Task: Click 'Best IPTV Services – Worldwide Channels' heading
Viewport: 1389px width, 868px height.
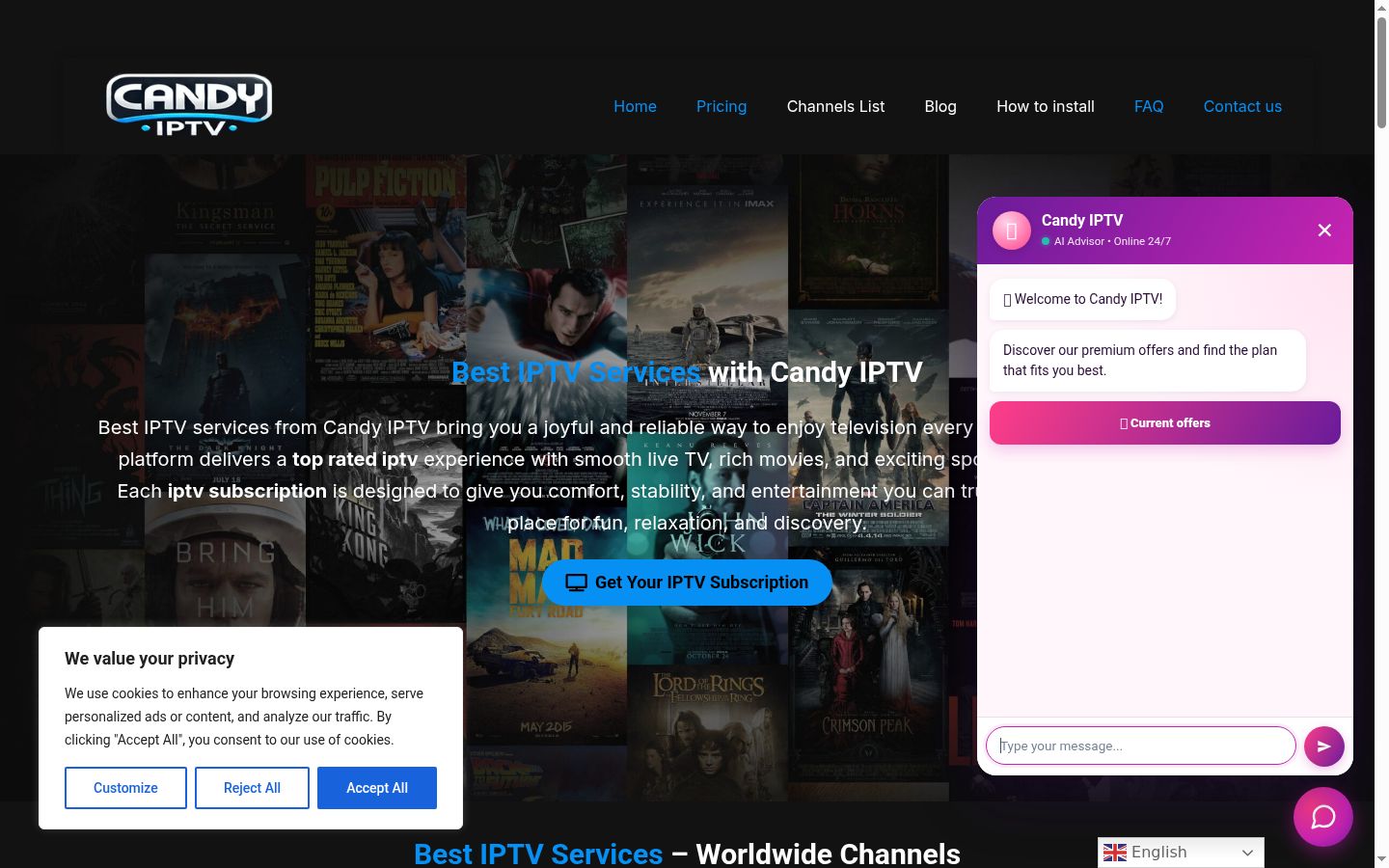Action: 687,854
